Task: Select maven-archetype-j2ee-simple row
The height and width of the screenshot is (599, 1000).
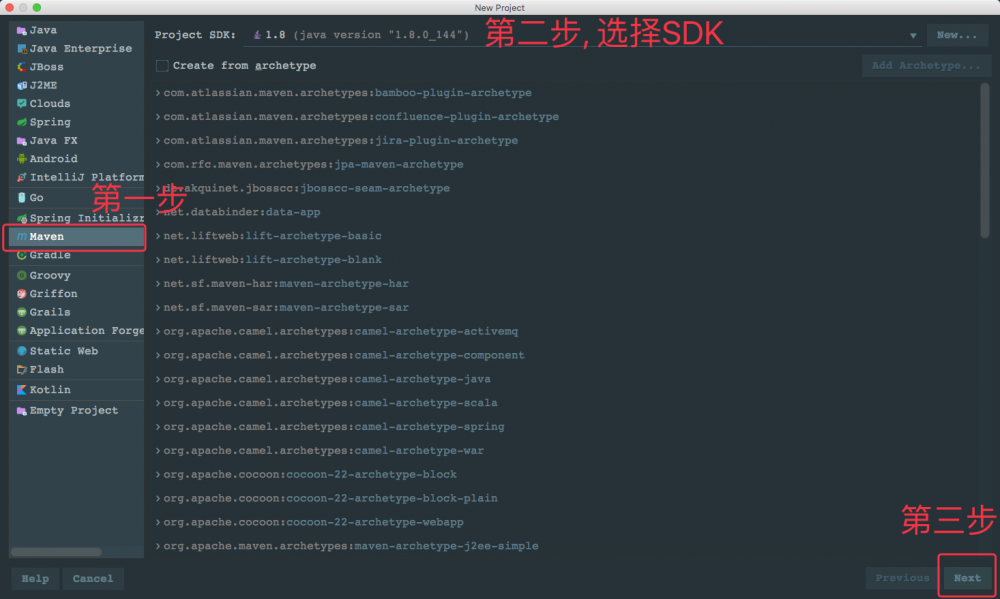Action: tap(566, 546)
